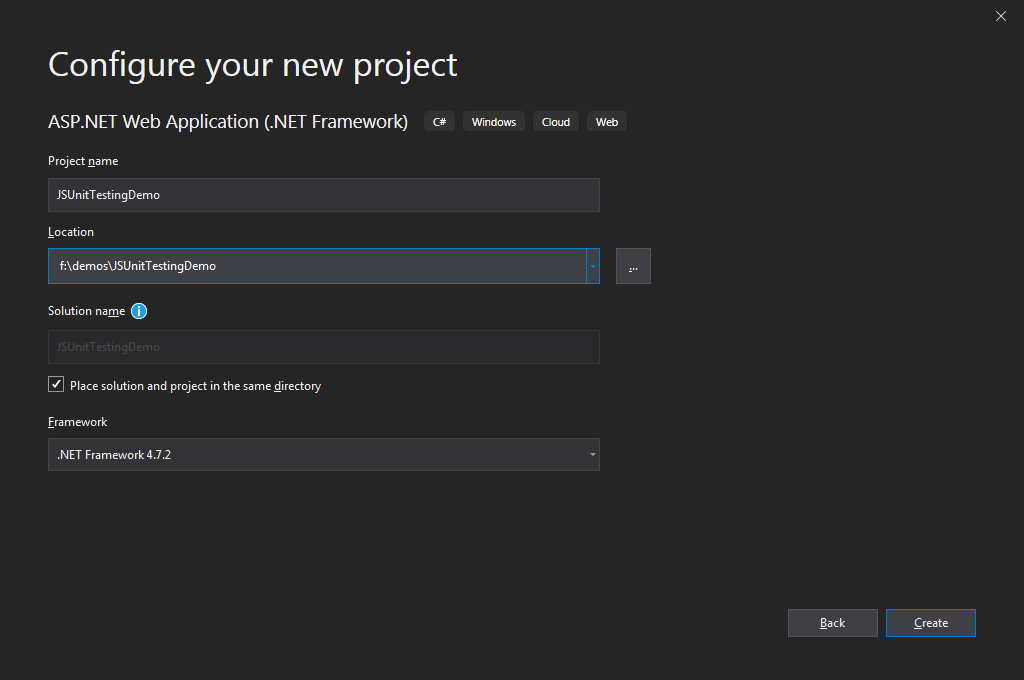Click the Create button

click(x=931, y=623)
